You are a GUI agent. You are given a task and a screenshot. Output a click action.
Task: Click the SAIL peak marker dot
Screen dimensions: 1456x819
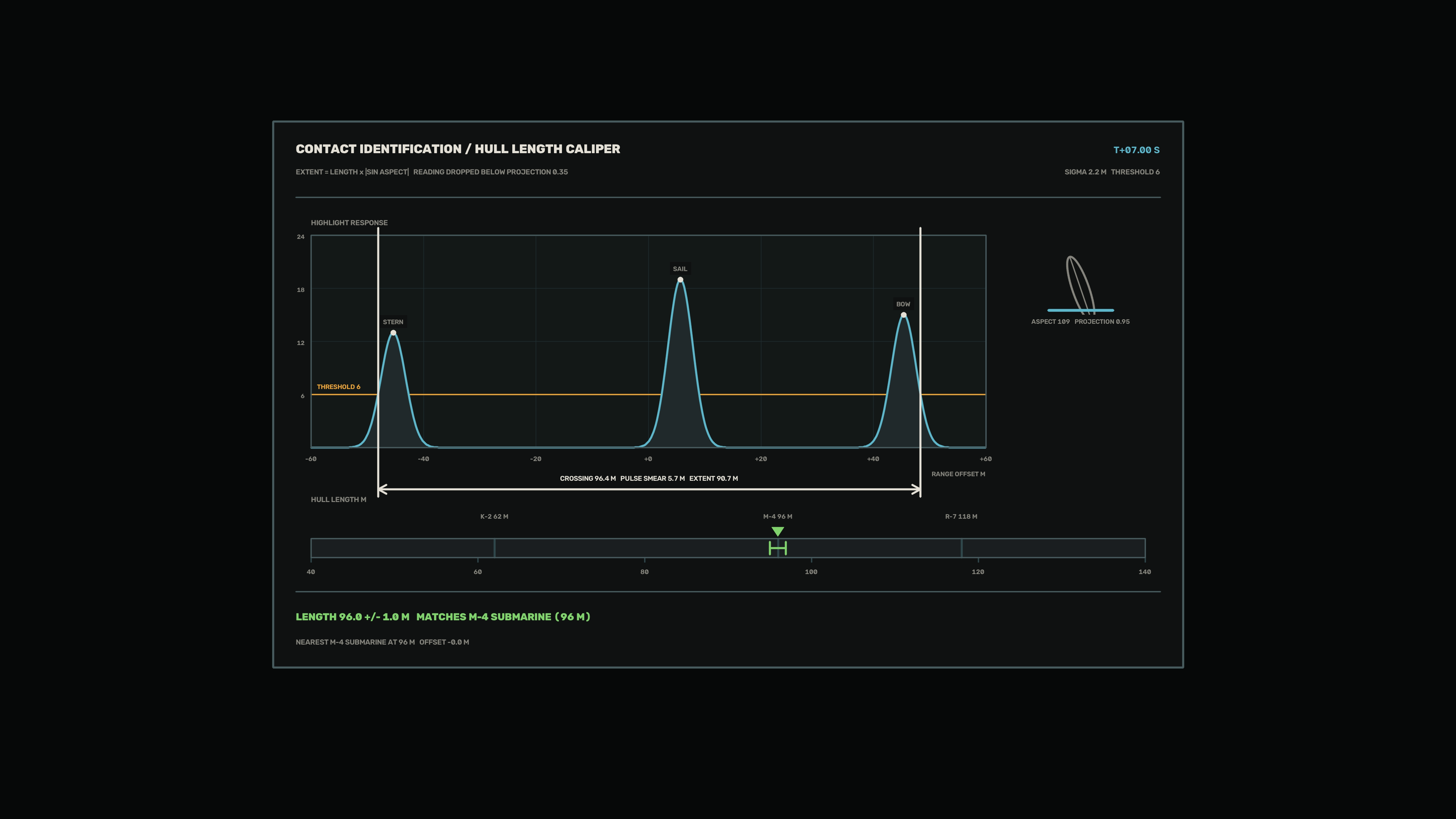coord(680,280)
